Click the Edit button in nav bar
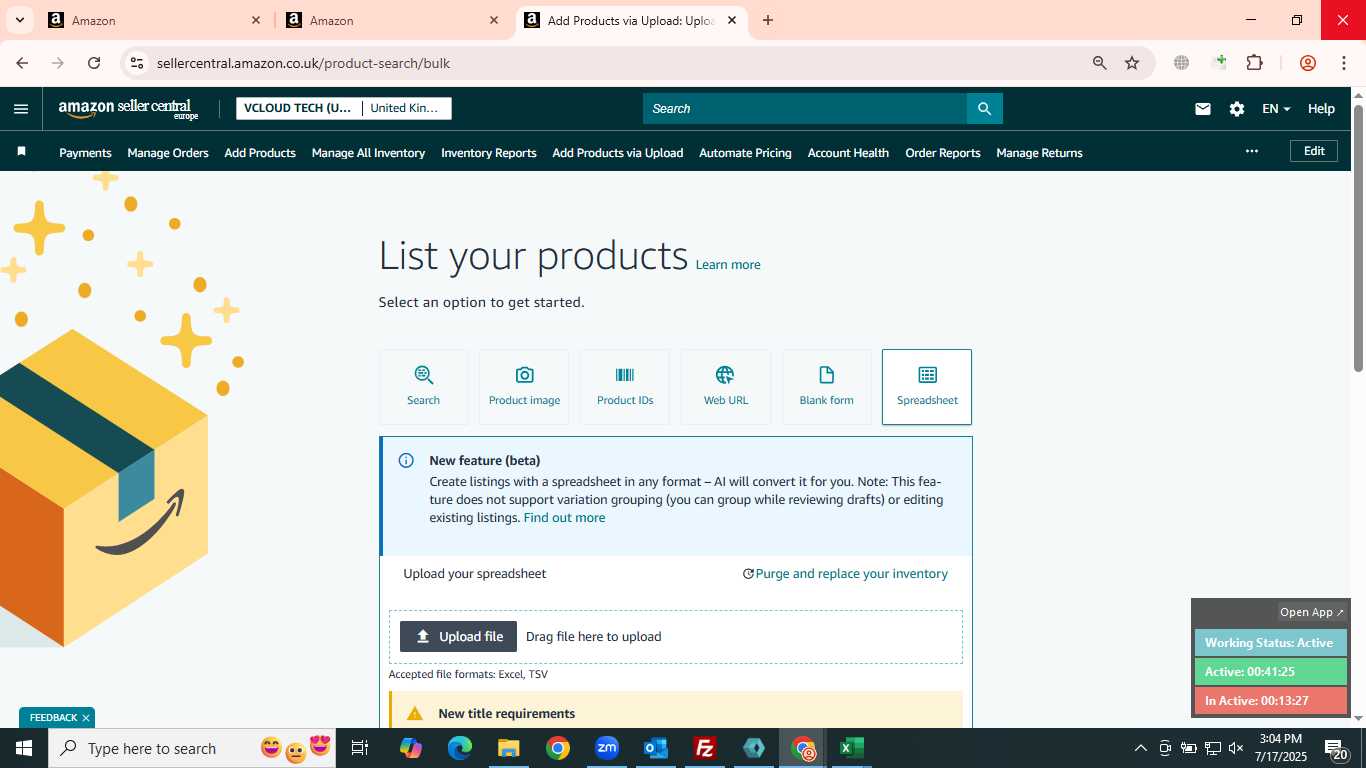 [1314, 151]
